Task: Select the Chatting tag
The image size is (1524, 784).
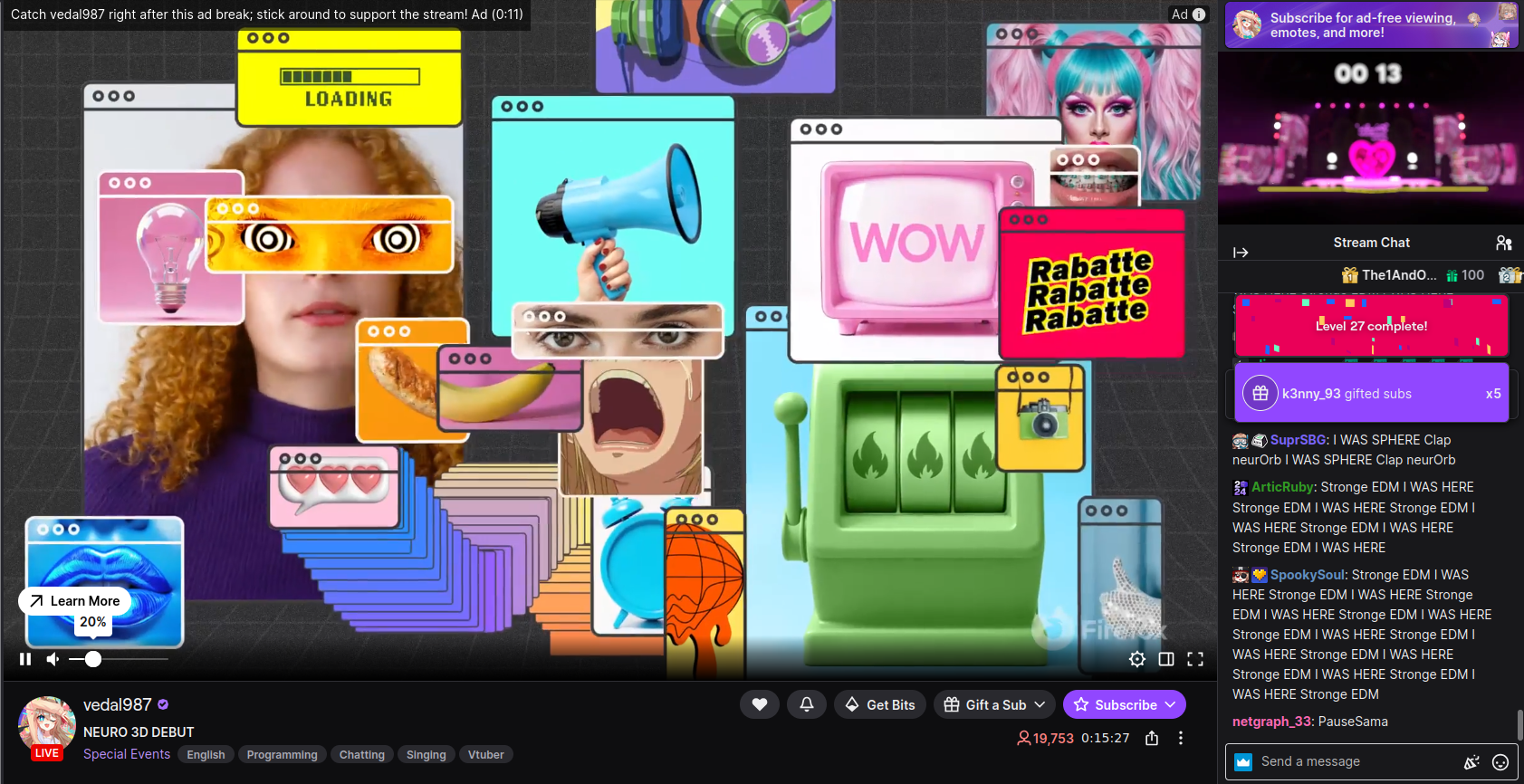Action: click(x=362, y=755)
